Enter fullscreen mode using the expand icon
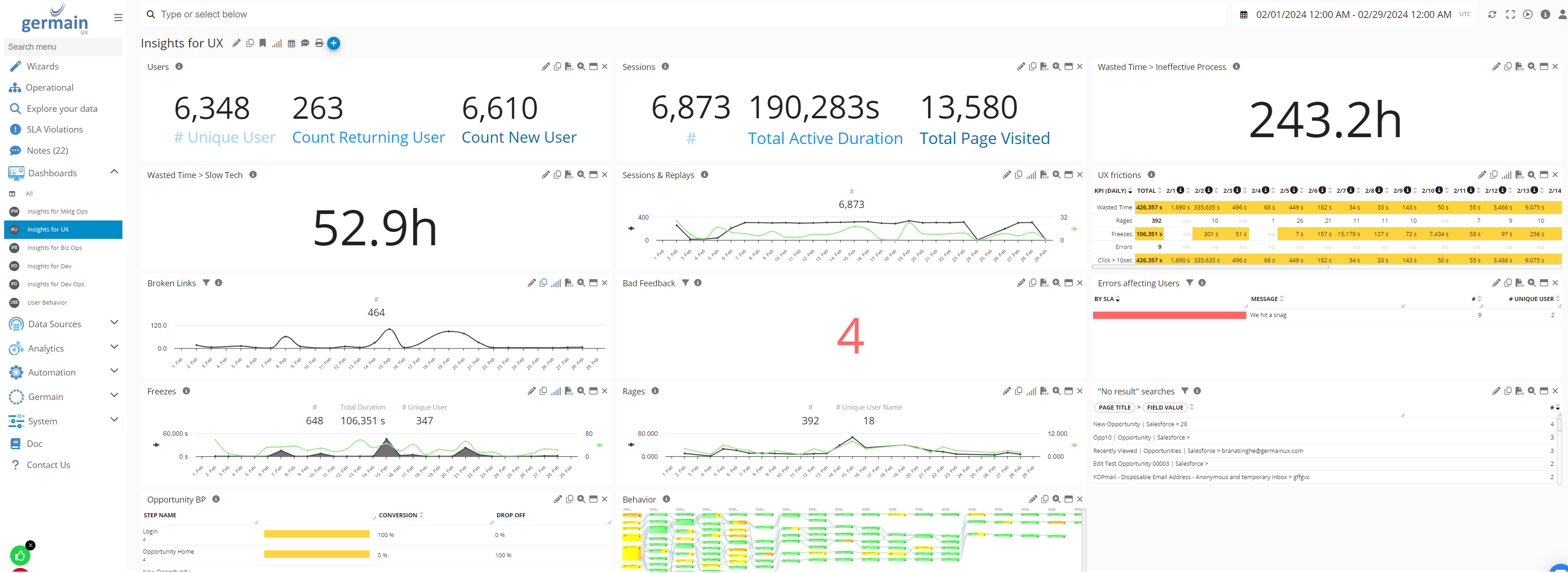The height and width of the screenshot is (573, 1568). click(1510, 14)
